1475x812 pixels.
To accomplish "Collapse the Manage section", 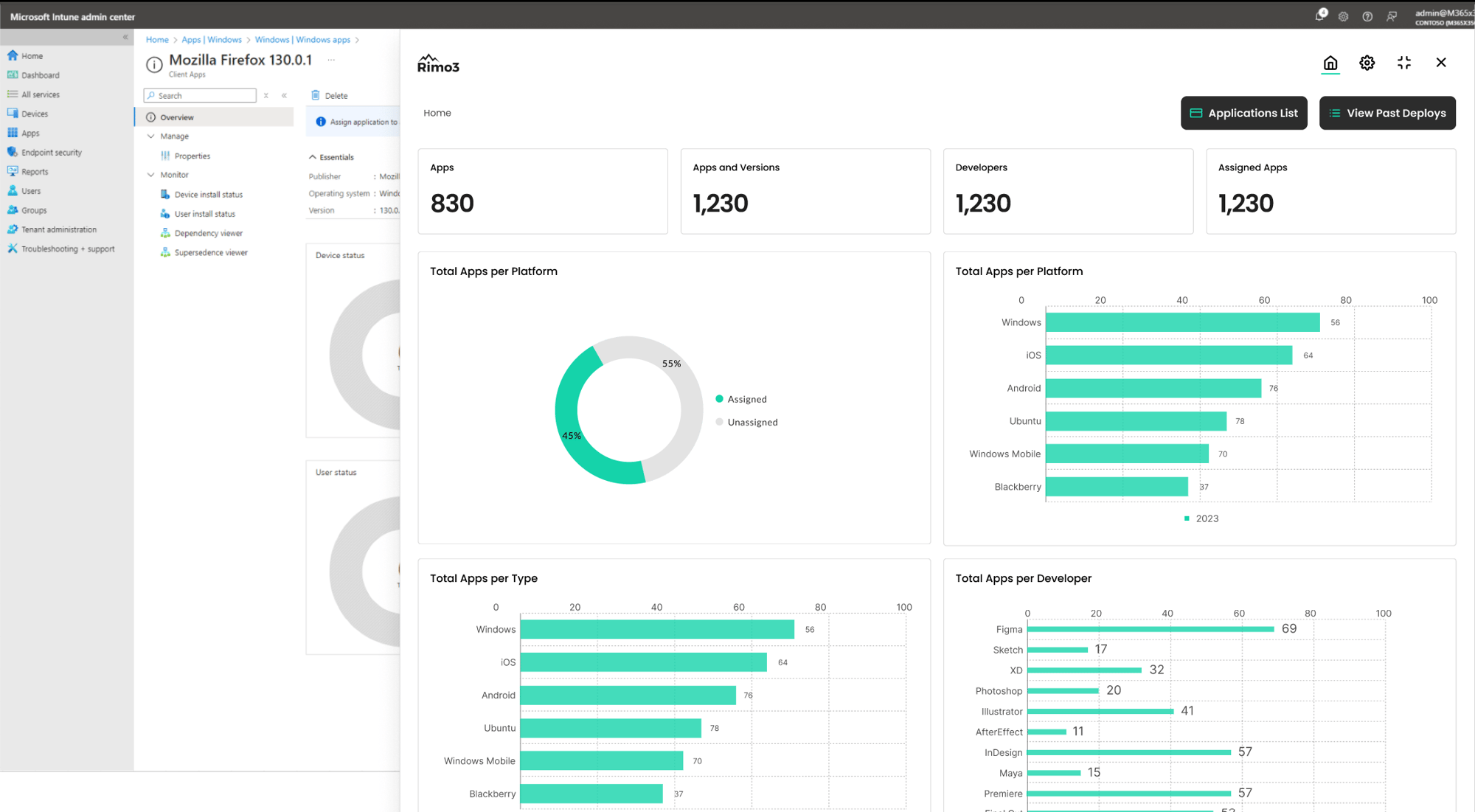I will pos(150,136).
